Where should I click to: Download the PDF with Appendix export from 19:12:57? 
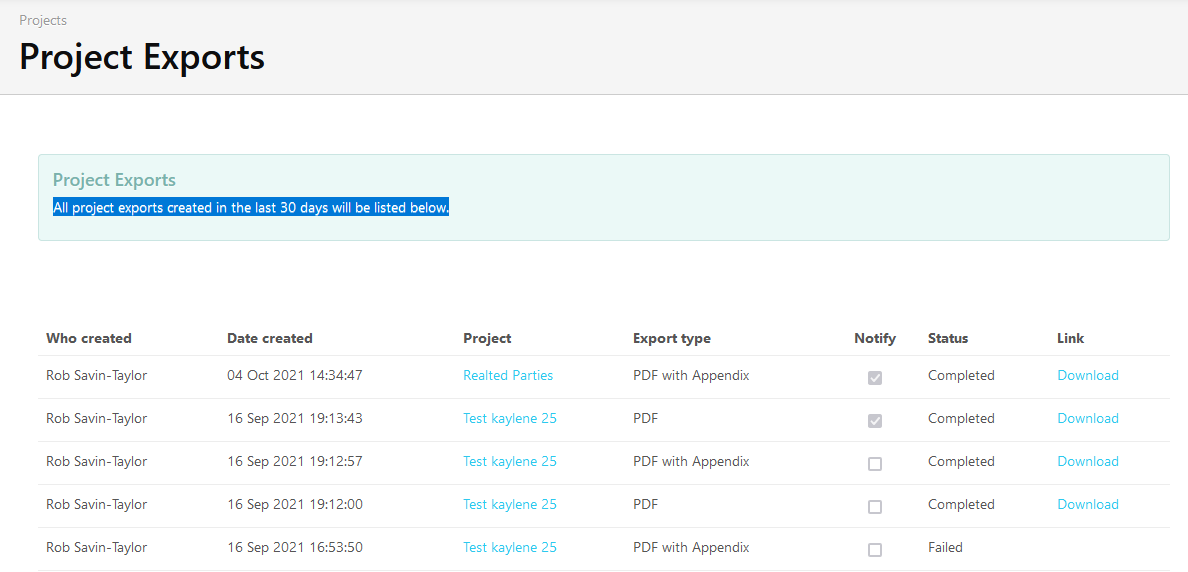pyautogui.click(x=1088, y=462)
